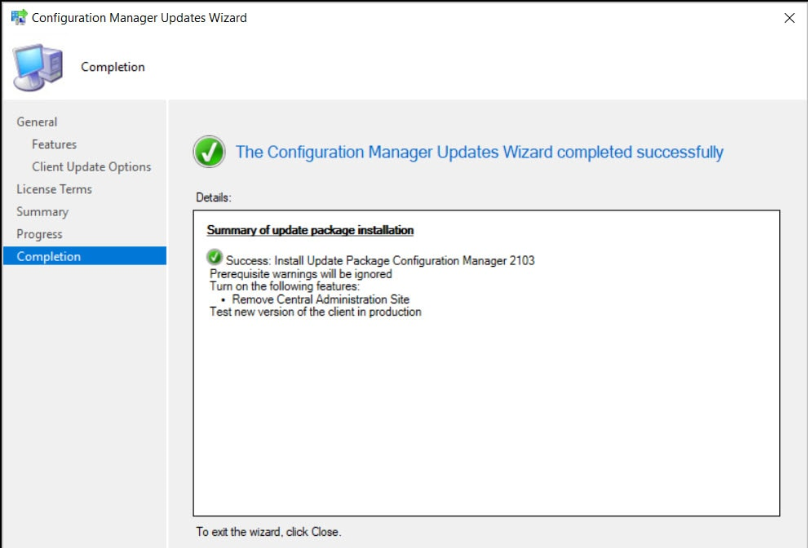Select the highlighted Completion step
The width and height of the screenshot is (808, 548).
[85, 256]
